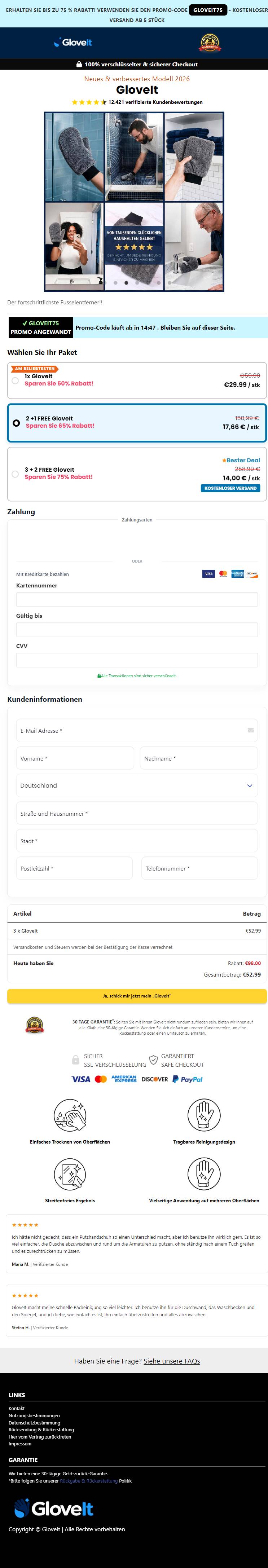This screenshot has width=268, height=1568.
Task: Choose the 3+2 FREE GloveIt package
Action: pos(137,474)
